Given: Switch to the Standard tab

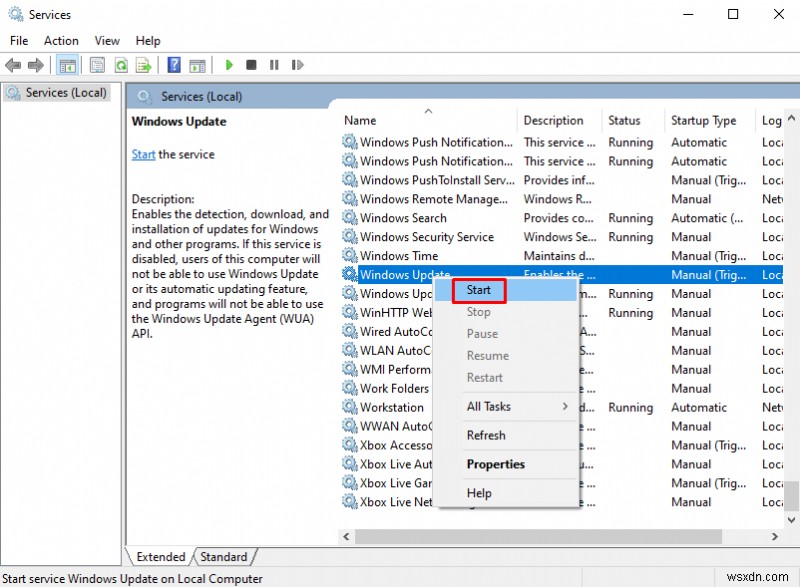Looking at the screenshot, I should click(x=223, y=556).
